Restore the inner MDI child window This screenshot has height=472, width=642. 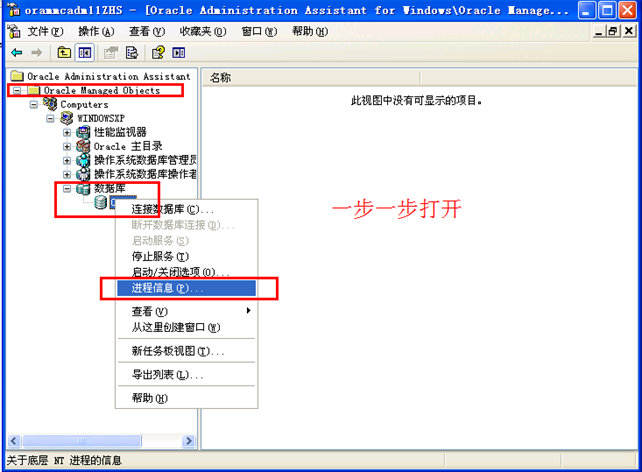(x=613, y=31)
